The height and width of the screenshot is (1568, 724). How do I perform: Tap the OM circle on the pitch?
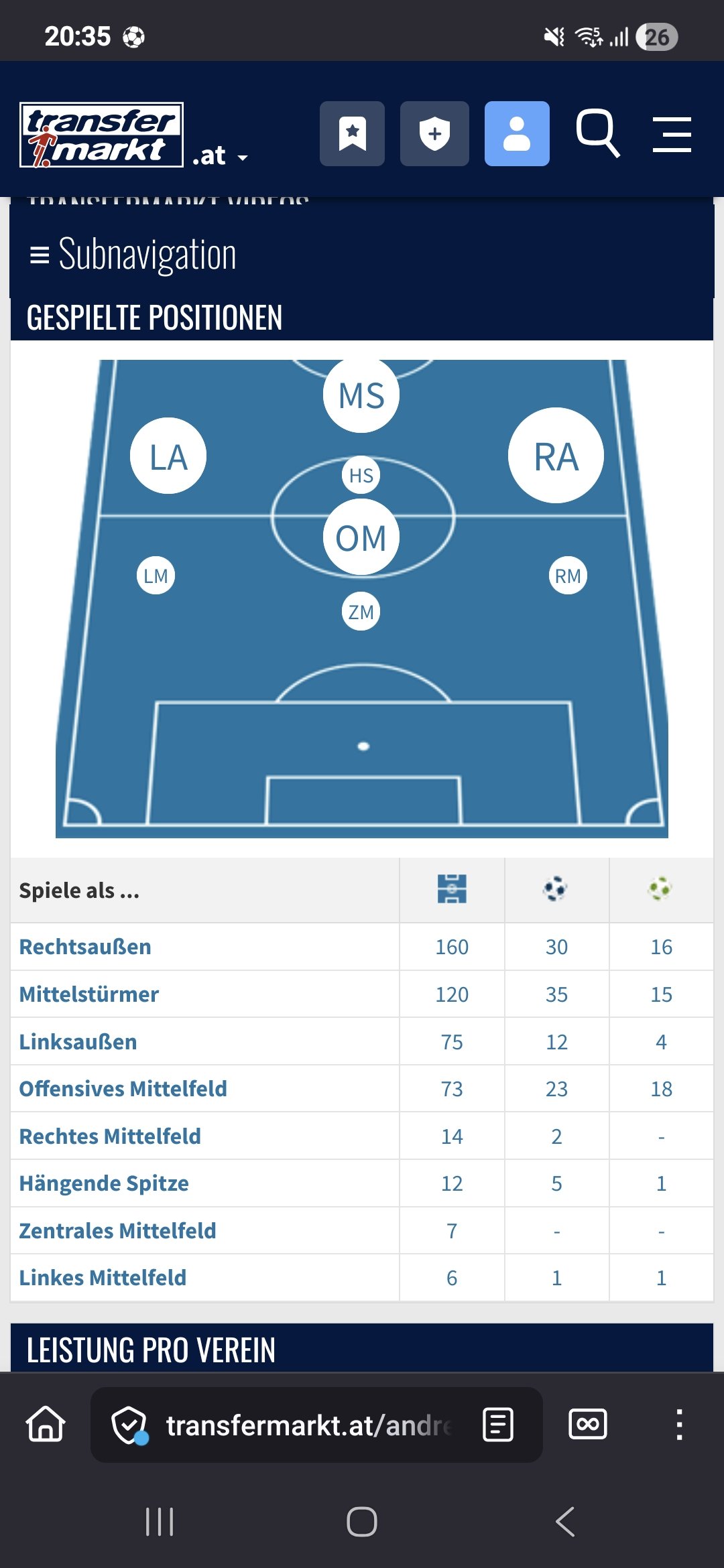pyautogui.click(x=361, y=537)
